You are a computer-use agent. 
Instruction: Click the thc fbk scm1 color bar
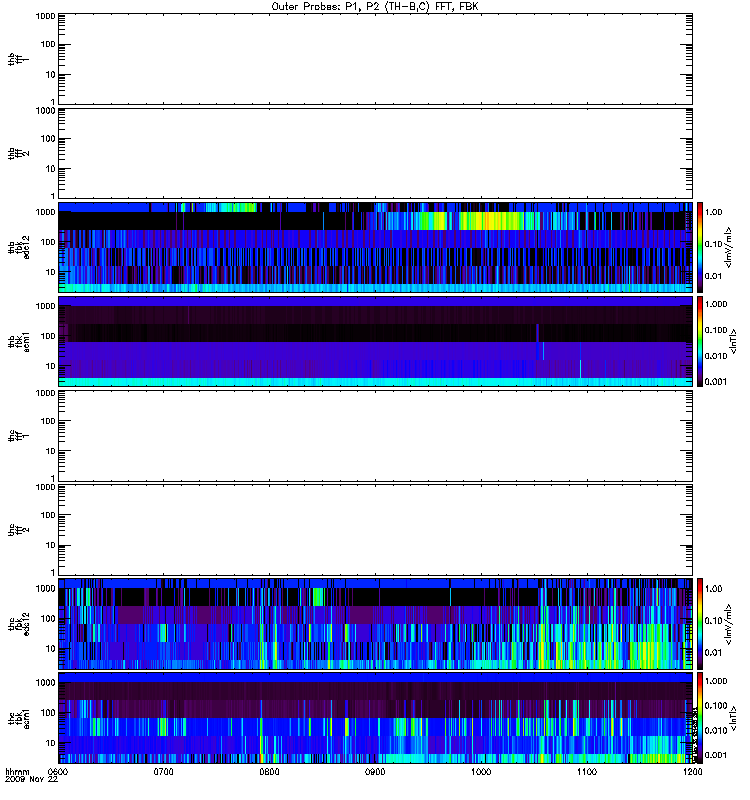pyautogui.click(x=700, y=718)
